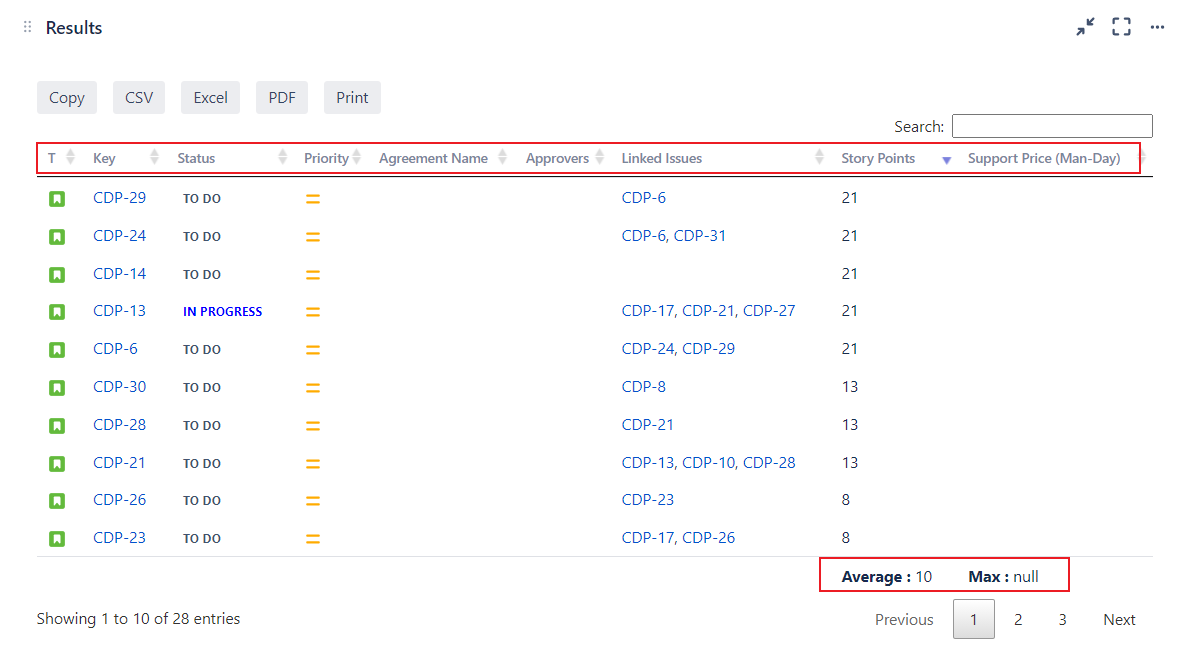Click the story icon for CDP-24
The height and width of the screenshot is (669, 1182).
pyautogui.click(x=57, y=237)
